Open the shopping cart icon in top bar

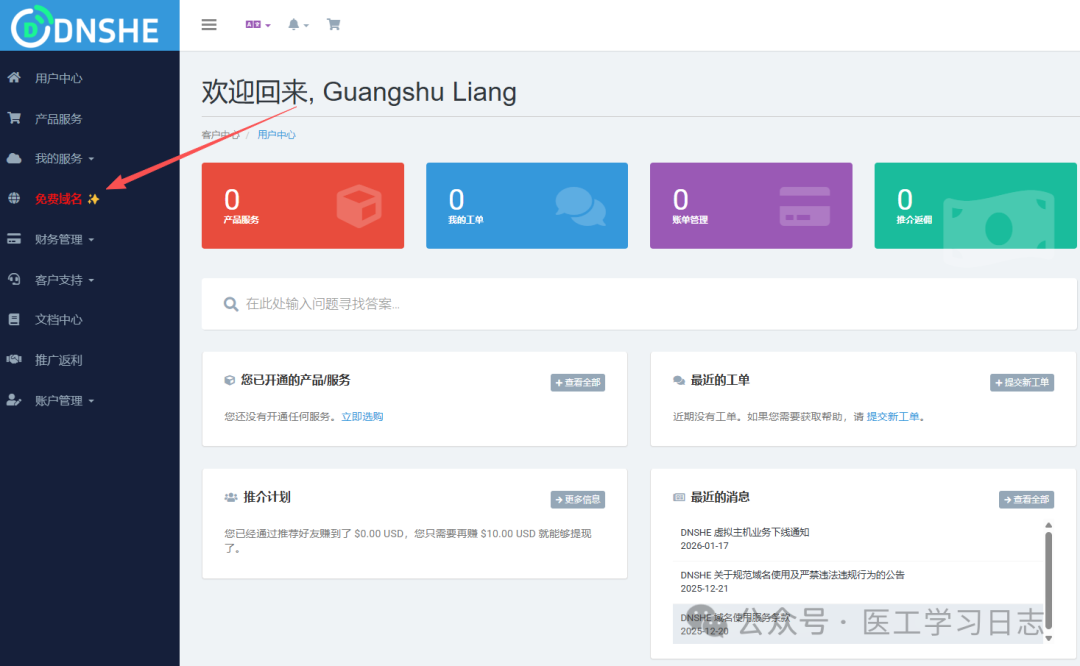pyautogui.click(x=334, y=25)
